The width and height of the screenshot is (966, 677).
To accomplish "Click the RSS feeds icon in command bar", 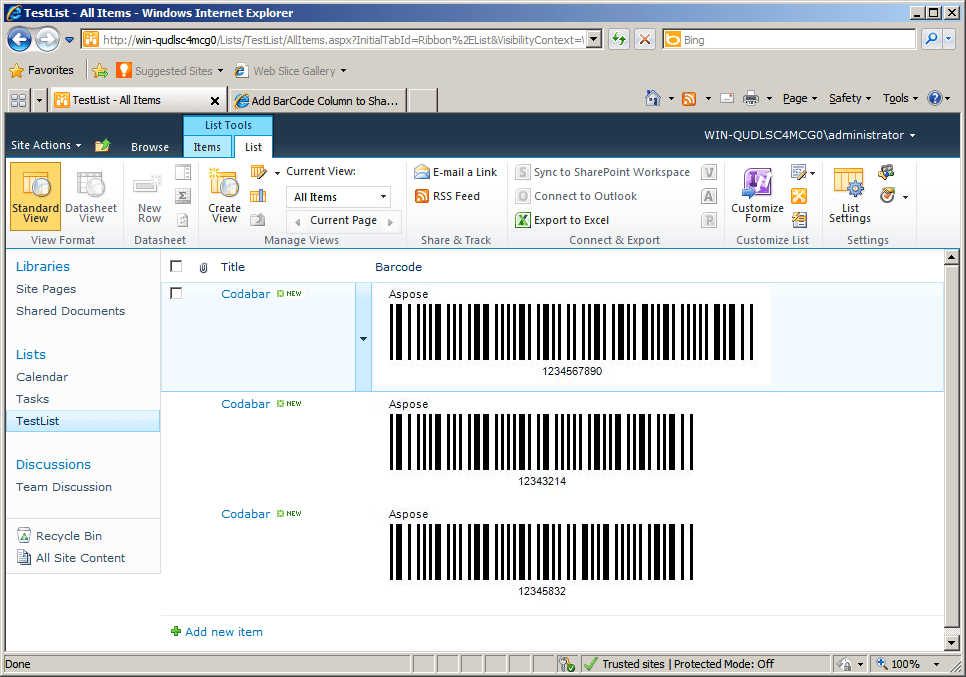I will (689, 99).
